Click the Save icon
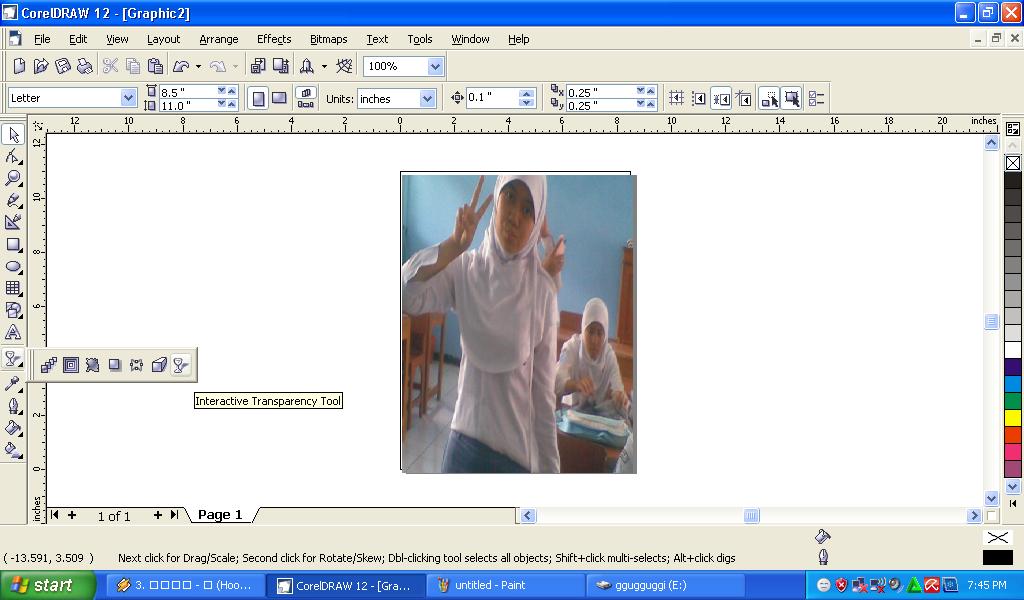This screenshot has width=1024, height=600. click(63, 66)
